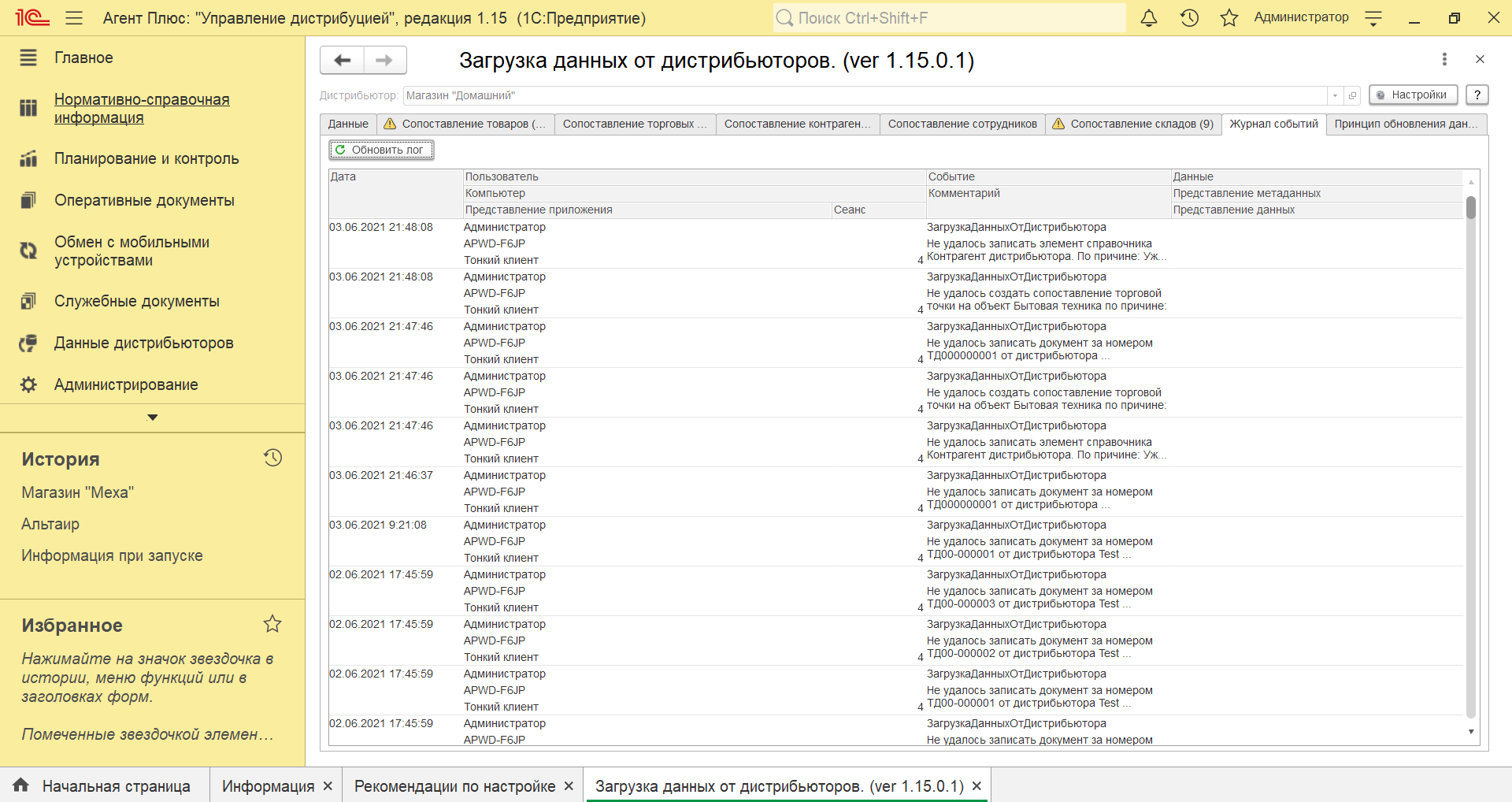Switch to Сопоставление складов (9) tab
The height and width of the screenshot is (802, 1512).
(1133, 124)
